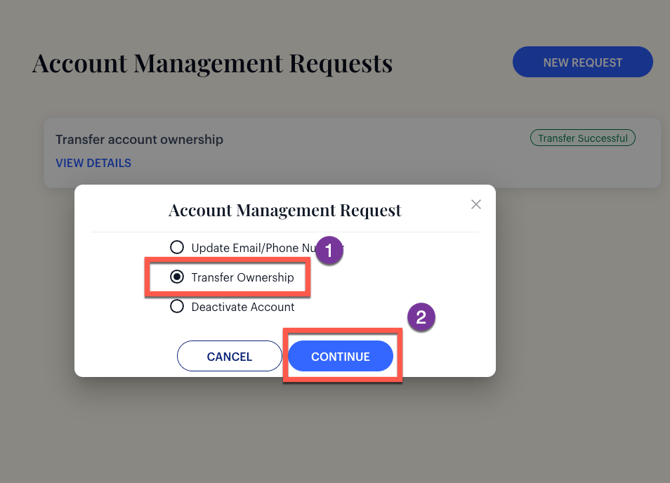Click the Transfer Successful status badge

click(x=582, y=138)
